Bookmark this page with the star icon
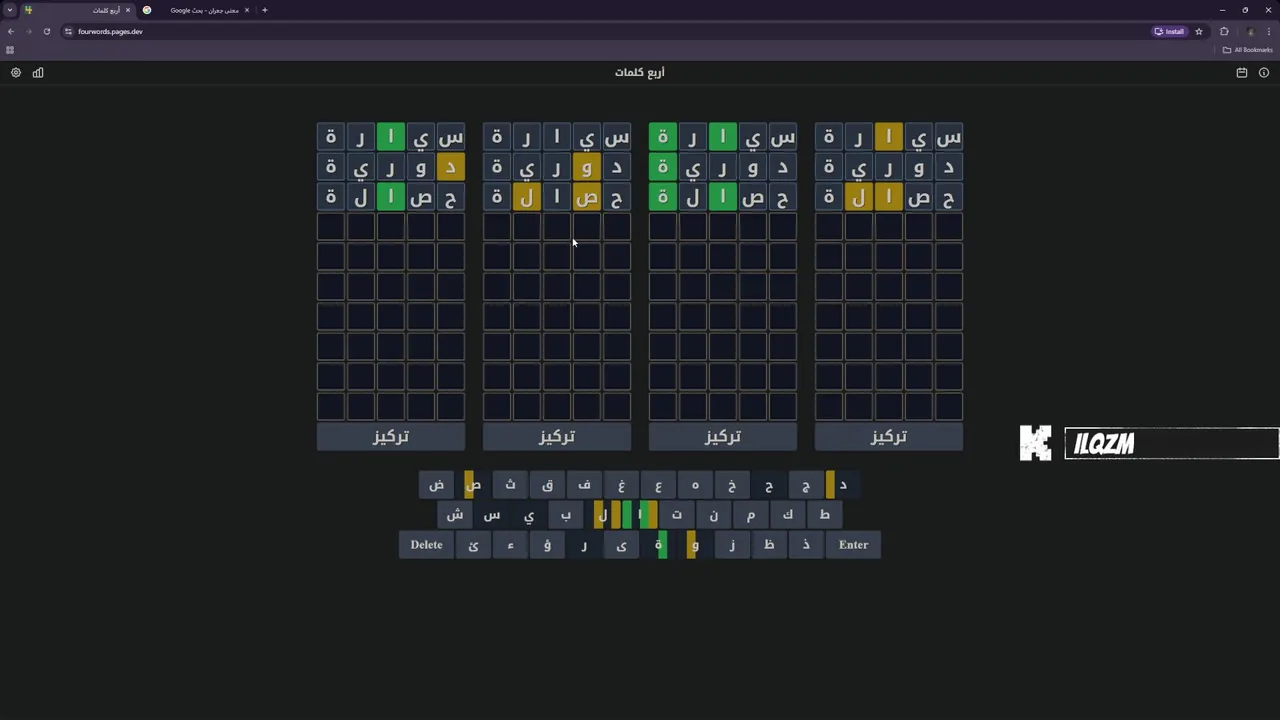The height and width of the screenshot is (720, 1280). (x=1199, y=31)
